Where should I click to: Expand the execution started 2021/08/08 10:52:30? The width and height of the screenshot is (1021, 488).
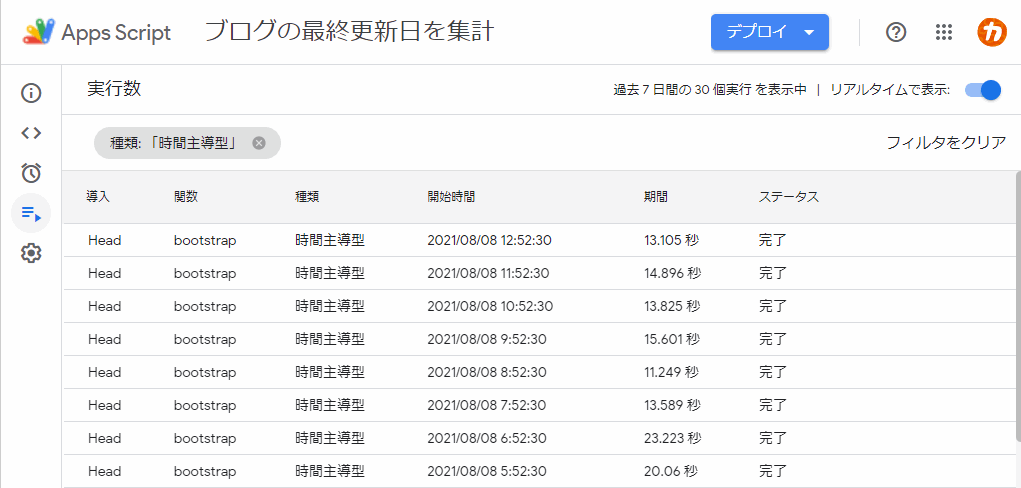tap(540, 306)
